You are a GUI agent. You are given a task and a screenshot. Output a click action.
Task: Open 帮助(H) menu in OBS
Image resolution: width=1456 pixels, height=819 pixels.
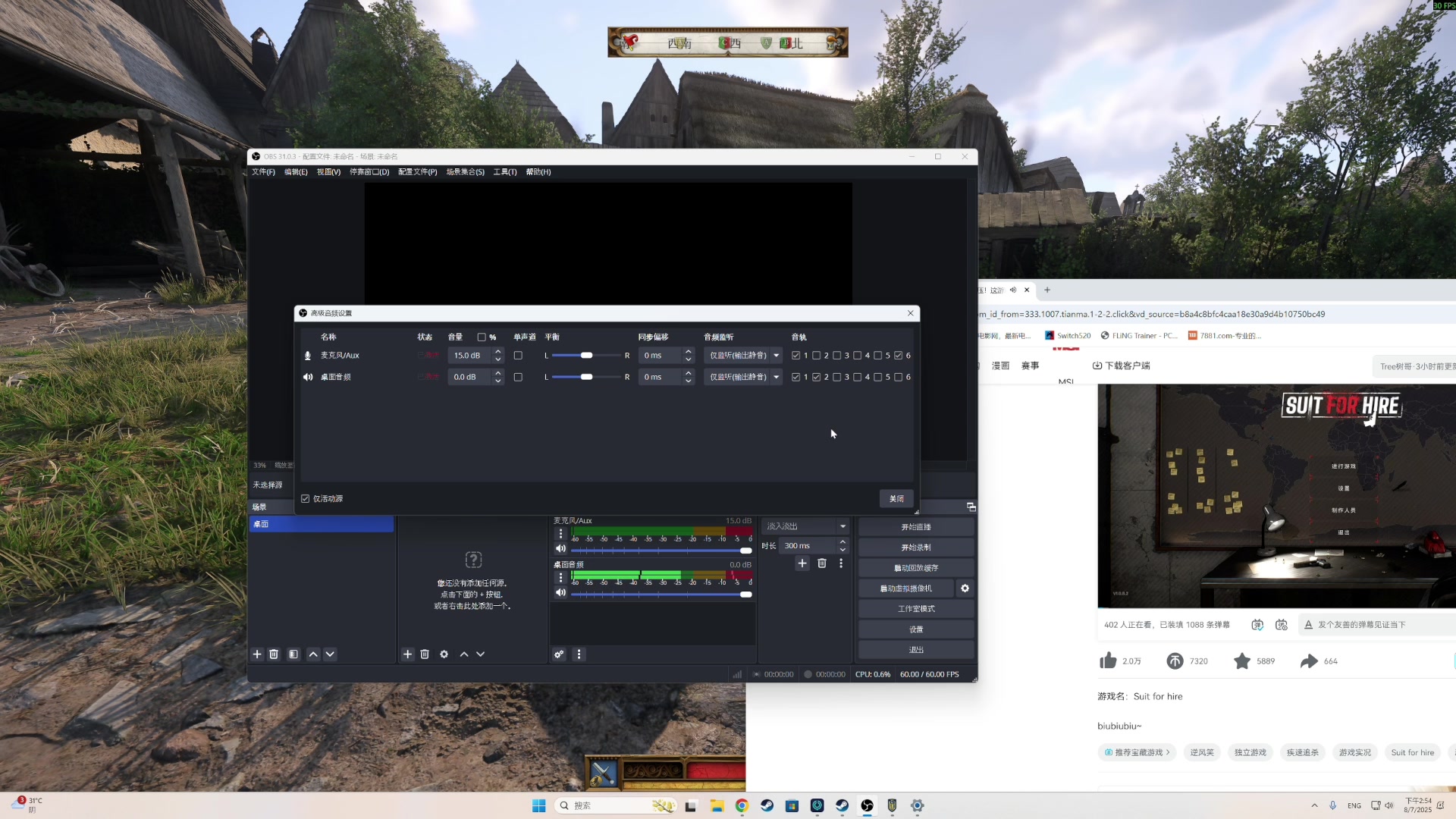point(538,172)
